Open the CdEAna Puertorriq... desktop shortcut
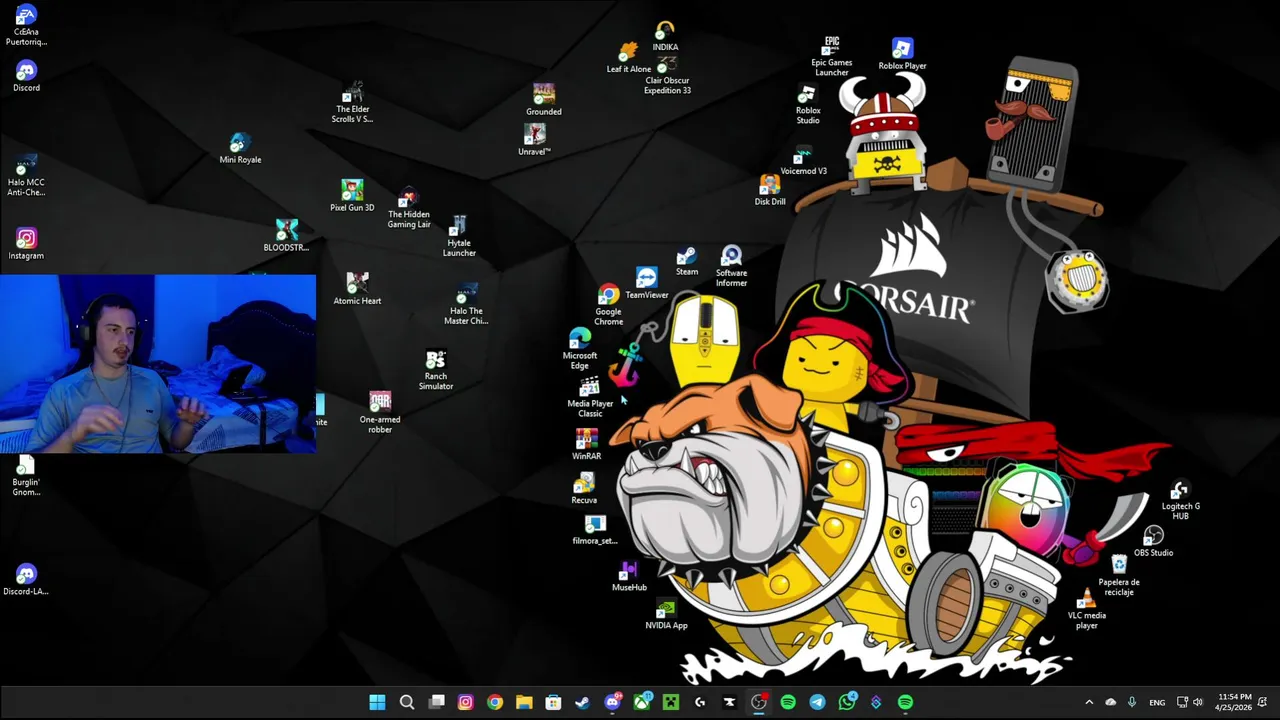 (26, 25)
